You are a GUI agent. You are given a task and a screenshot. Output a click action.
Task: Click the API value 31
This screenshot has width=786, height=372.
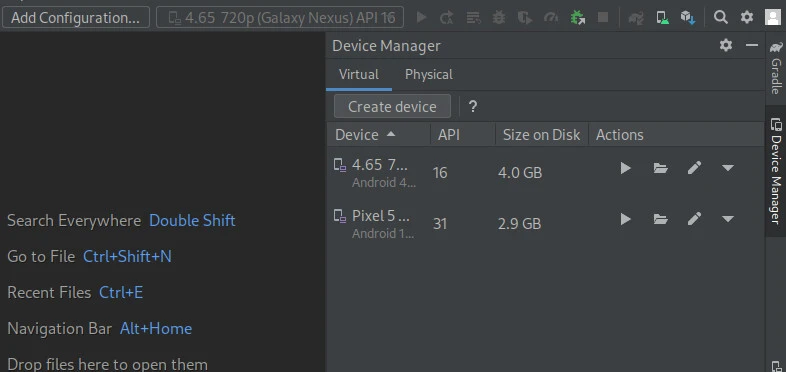click(440, 224)
